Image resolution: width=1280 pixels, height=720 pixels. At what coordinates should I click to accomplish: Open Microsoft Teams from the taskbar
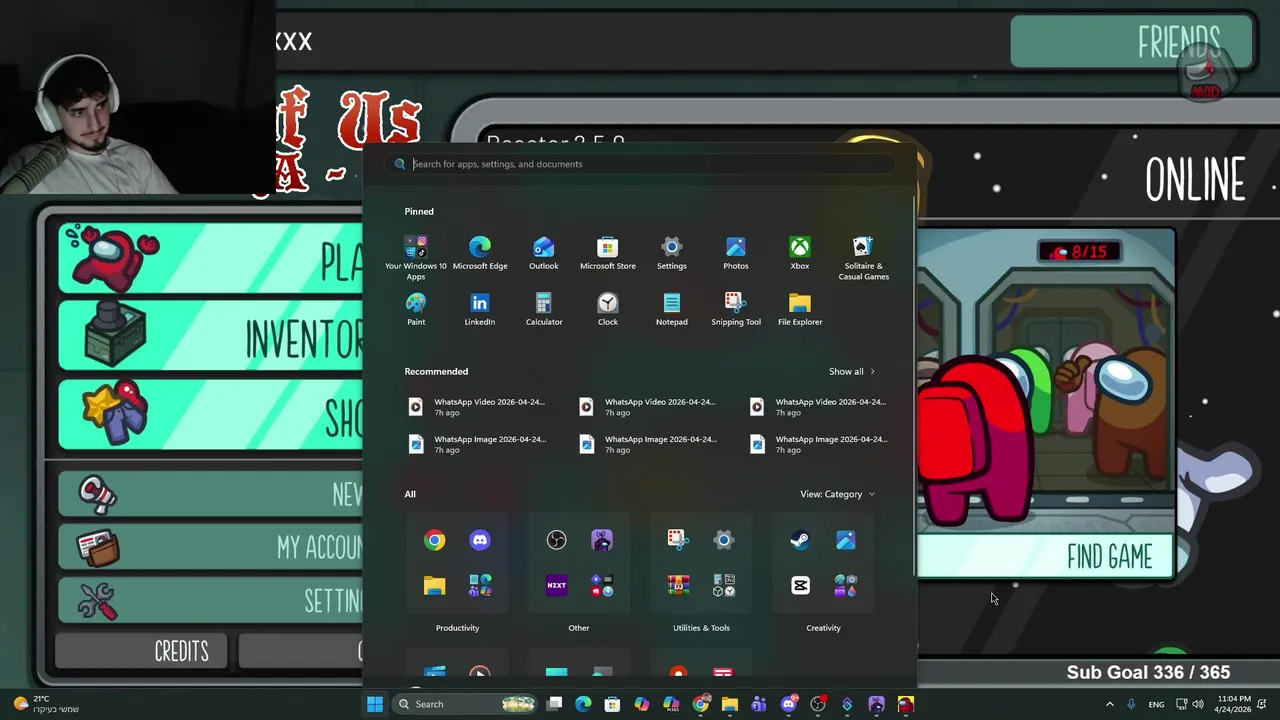pyautogui.click(x=759, y=704)
